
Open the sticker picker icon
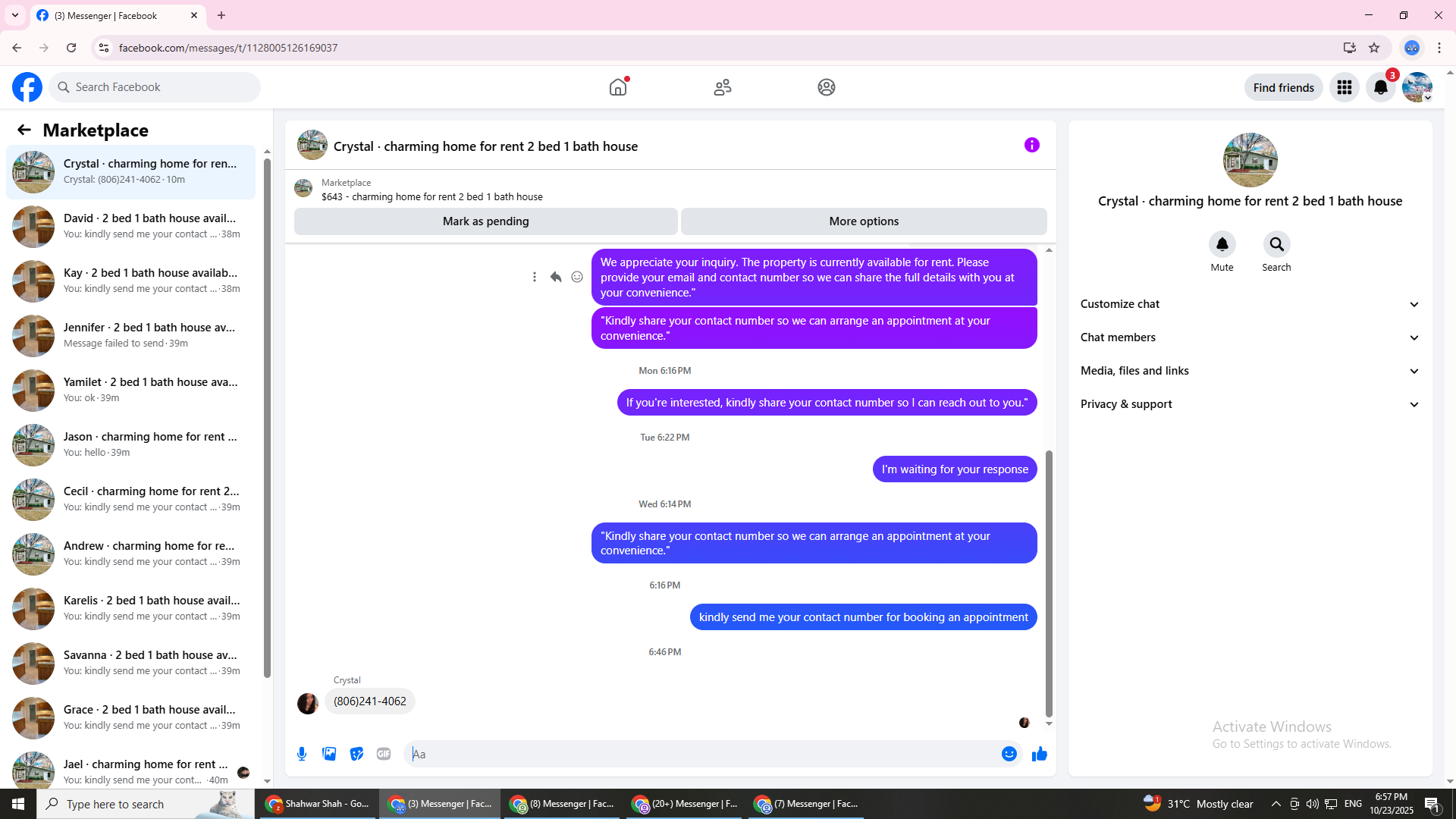point(356,754)
